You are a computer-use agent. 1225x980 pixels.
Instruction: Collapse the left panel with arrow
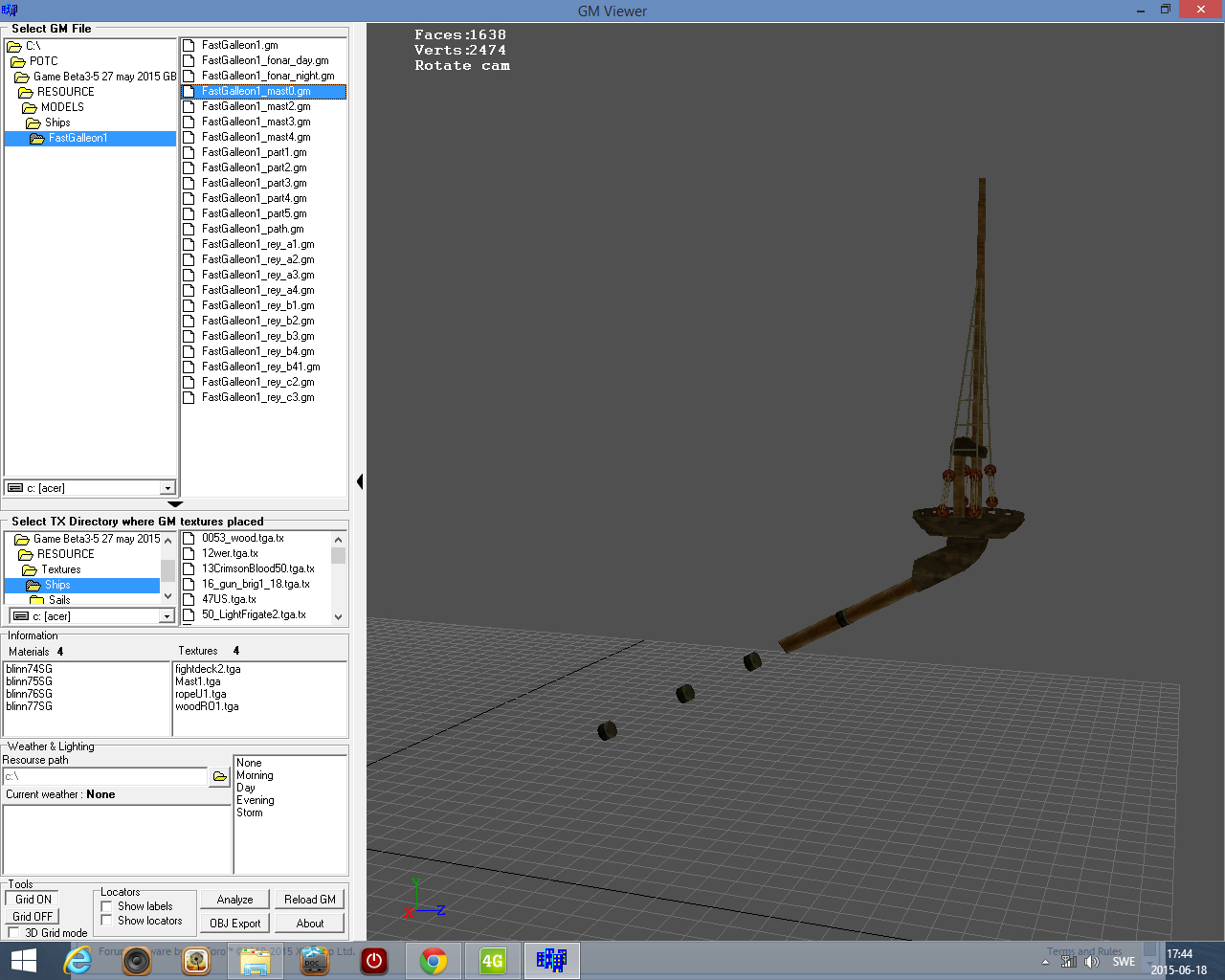pyautogui.click(x=359, y=481)
